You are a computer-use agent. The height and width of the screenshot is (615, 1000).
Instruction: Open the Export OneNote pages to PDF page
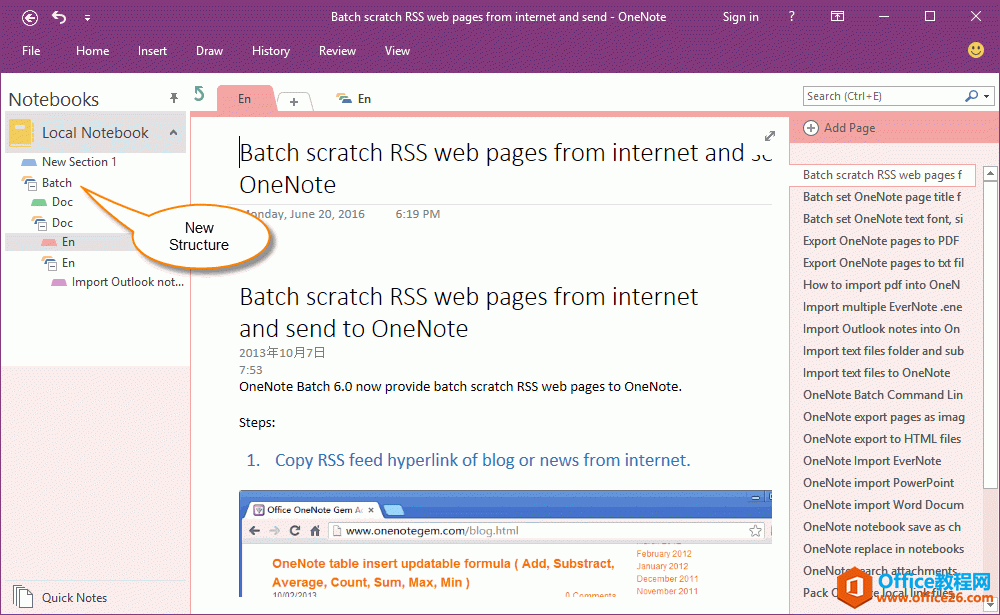(x=880, y=241)
